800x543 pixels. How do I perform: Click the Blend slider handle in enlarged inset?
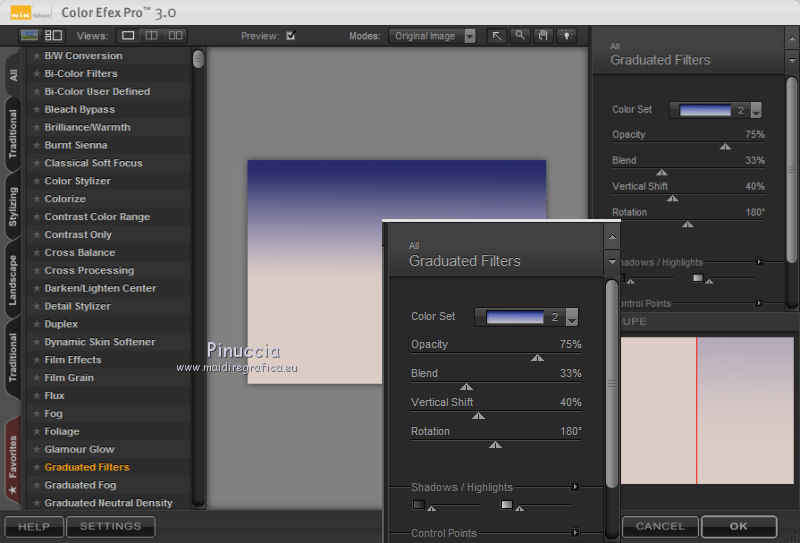coord(466,387)
